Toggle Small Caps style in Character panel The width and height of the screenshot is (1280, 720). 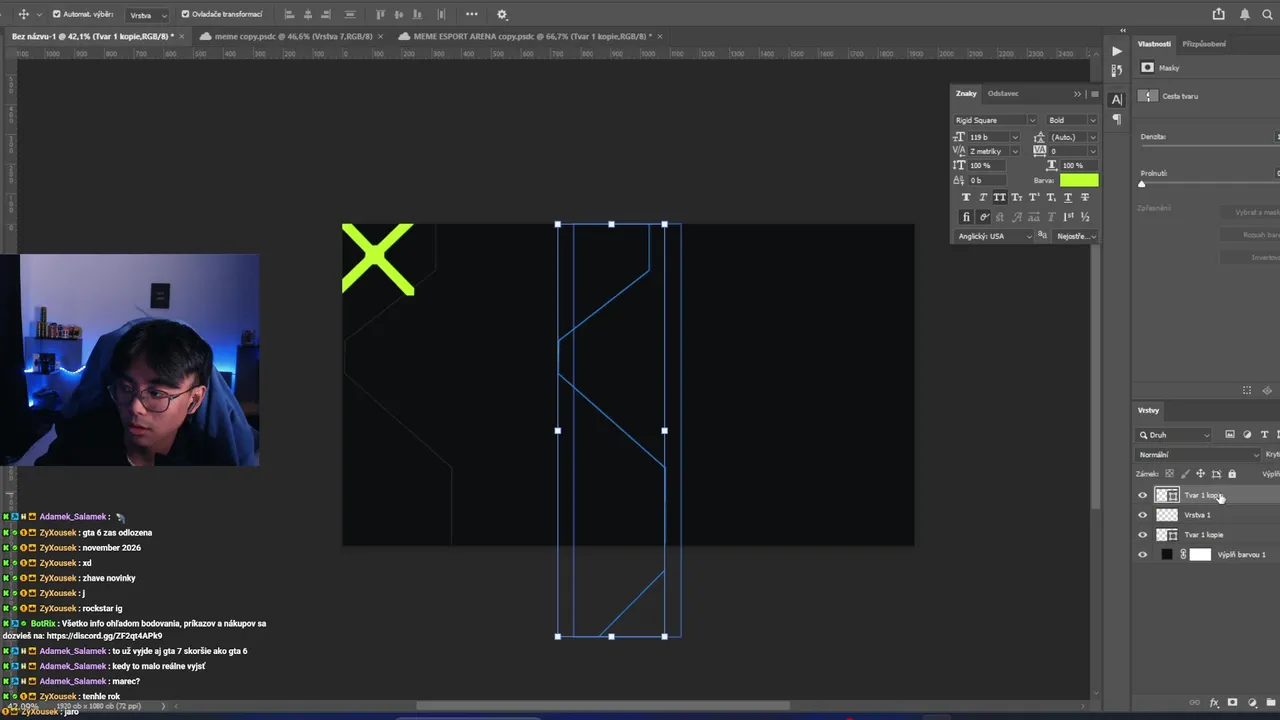(x=1017, y=197)
